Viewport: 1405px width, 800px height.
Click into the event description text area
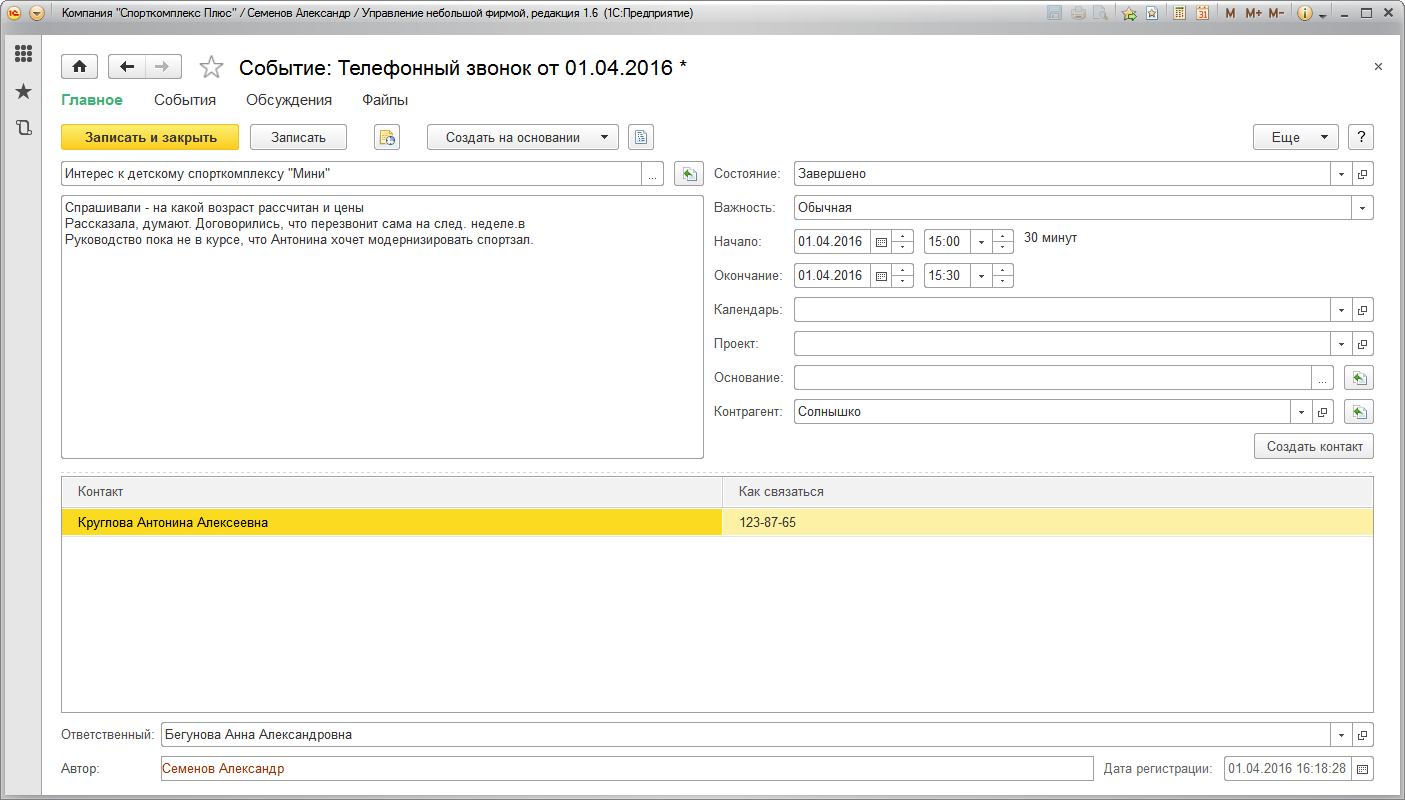click(x=382, y=327)
